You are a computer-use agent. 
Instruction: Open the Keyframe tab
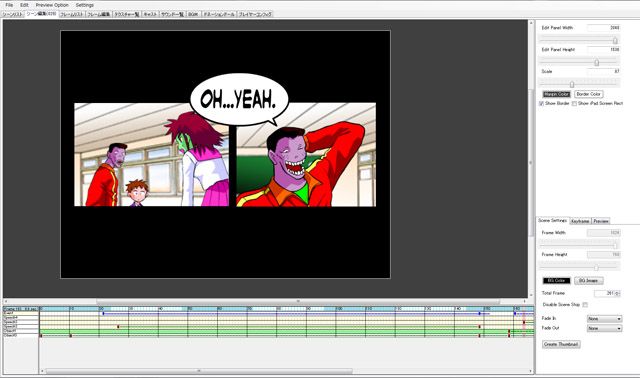(x=580, y=221)
